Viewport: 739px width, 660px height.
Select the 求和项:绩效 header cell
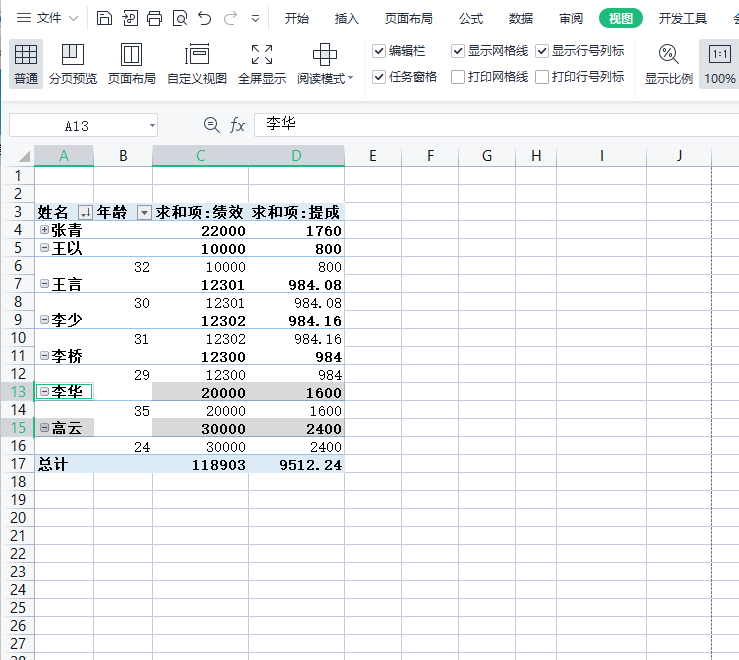coord(200,213)
